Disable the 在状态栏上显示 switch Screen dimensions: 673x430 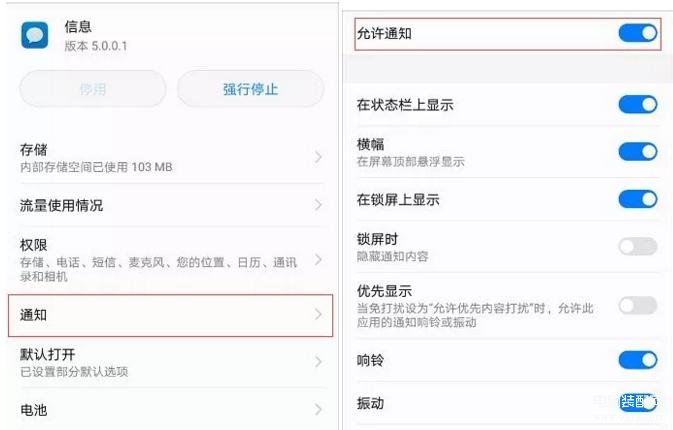638,104
